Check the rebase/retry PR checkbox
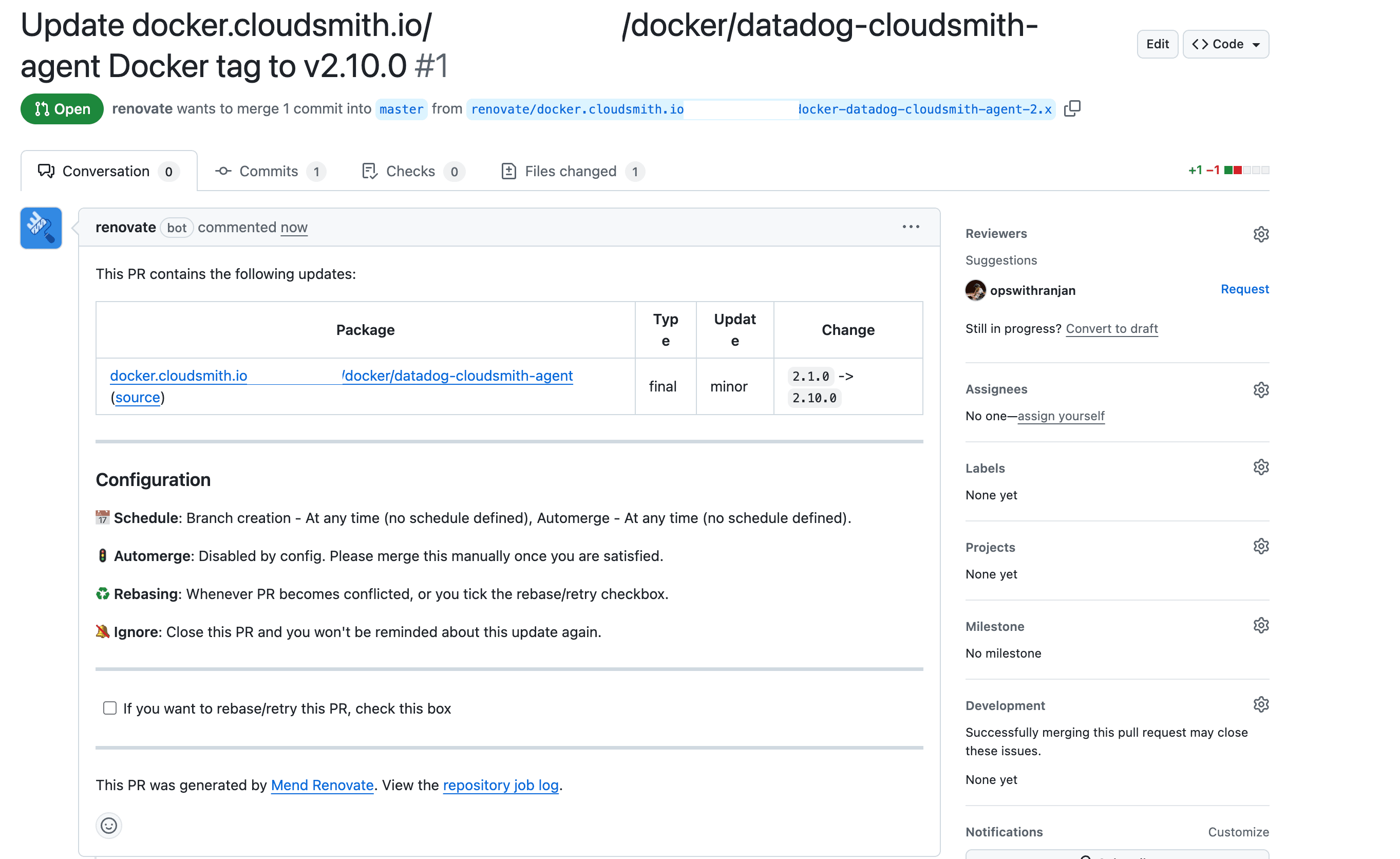 click(110, 708)
